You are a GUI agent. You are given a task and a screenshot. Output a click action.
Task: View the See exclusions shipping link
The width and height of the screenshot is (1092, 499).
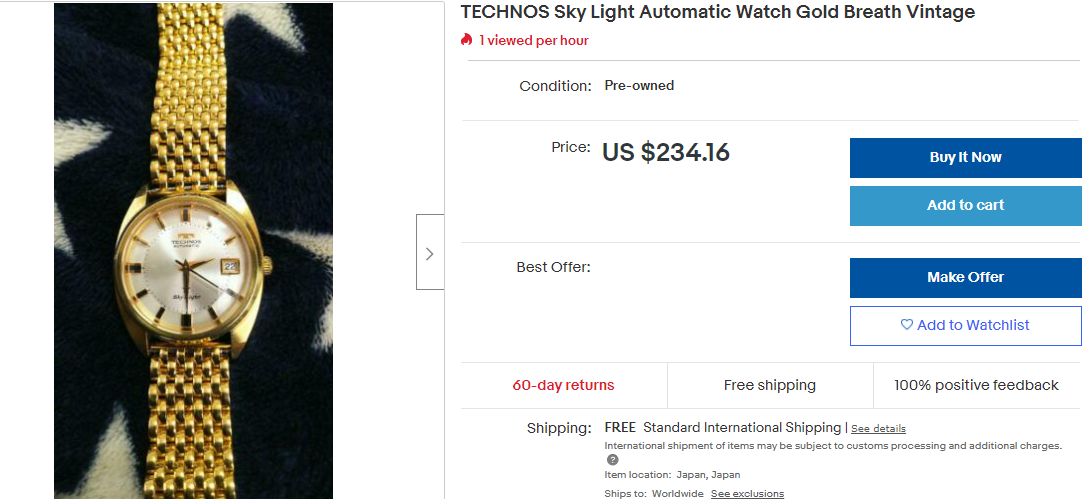[x=747, y=494]
